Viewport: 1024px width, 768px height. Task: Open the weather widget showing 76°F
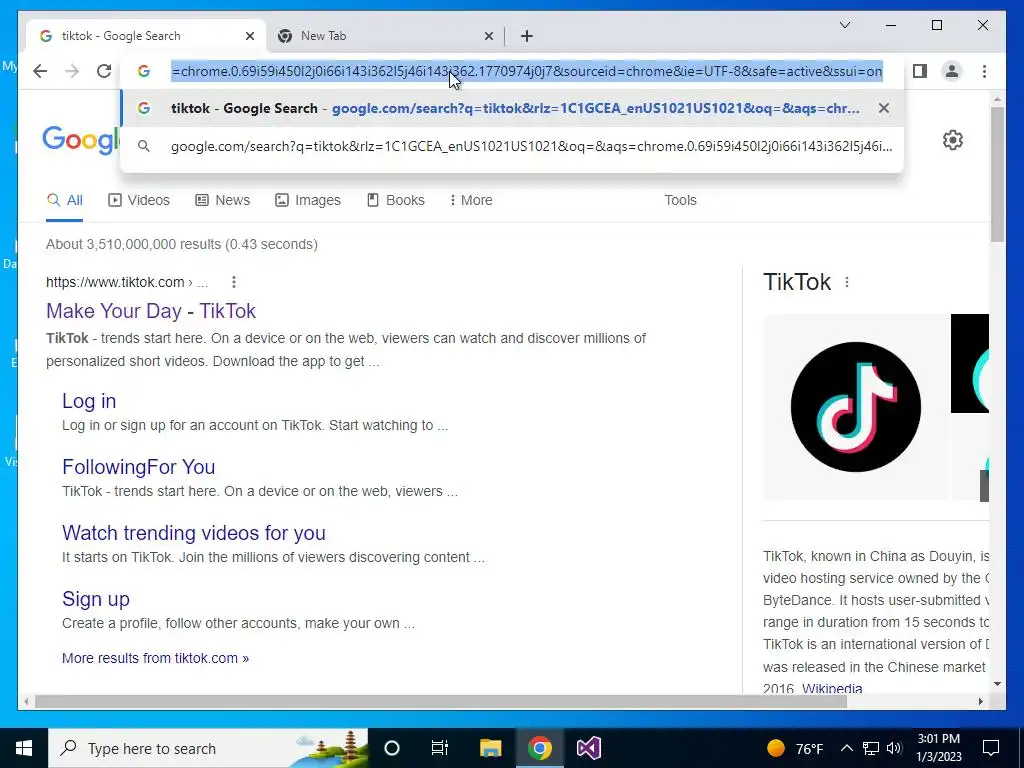click(795, 748)
